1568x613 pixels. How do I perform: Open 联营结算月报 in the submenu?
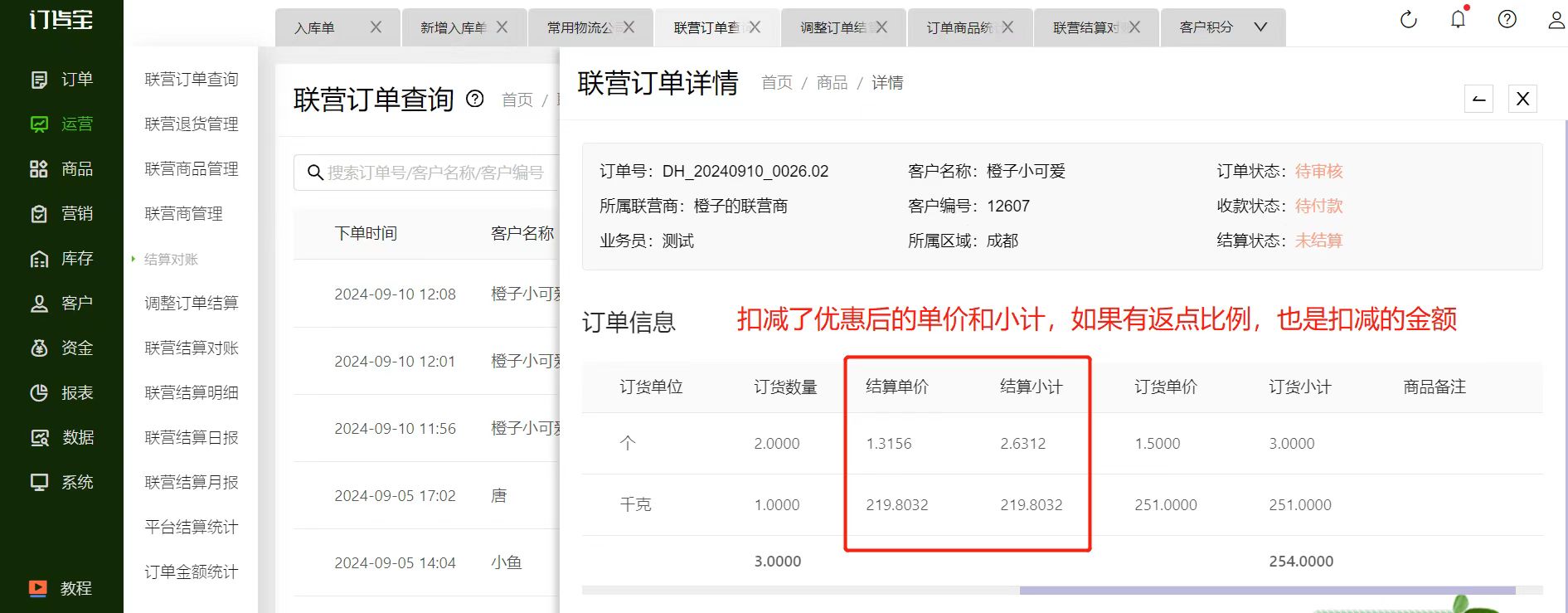click(x=192, y=483)
